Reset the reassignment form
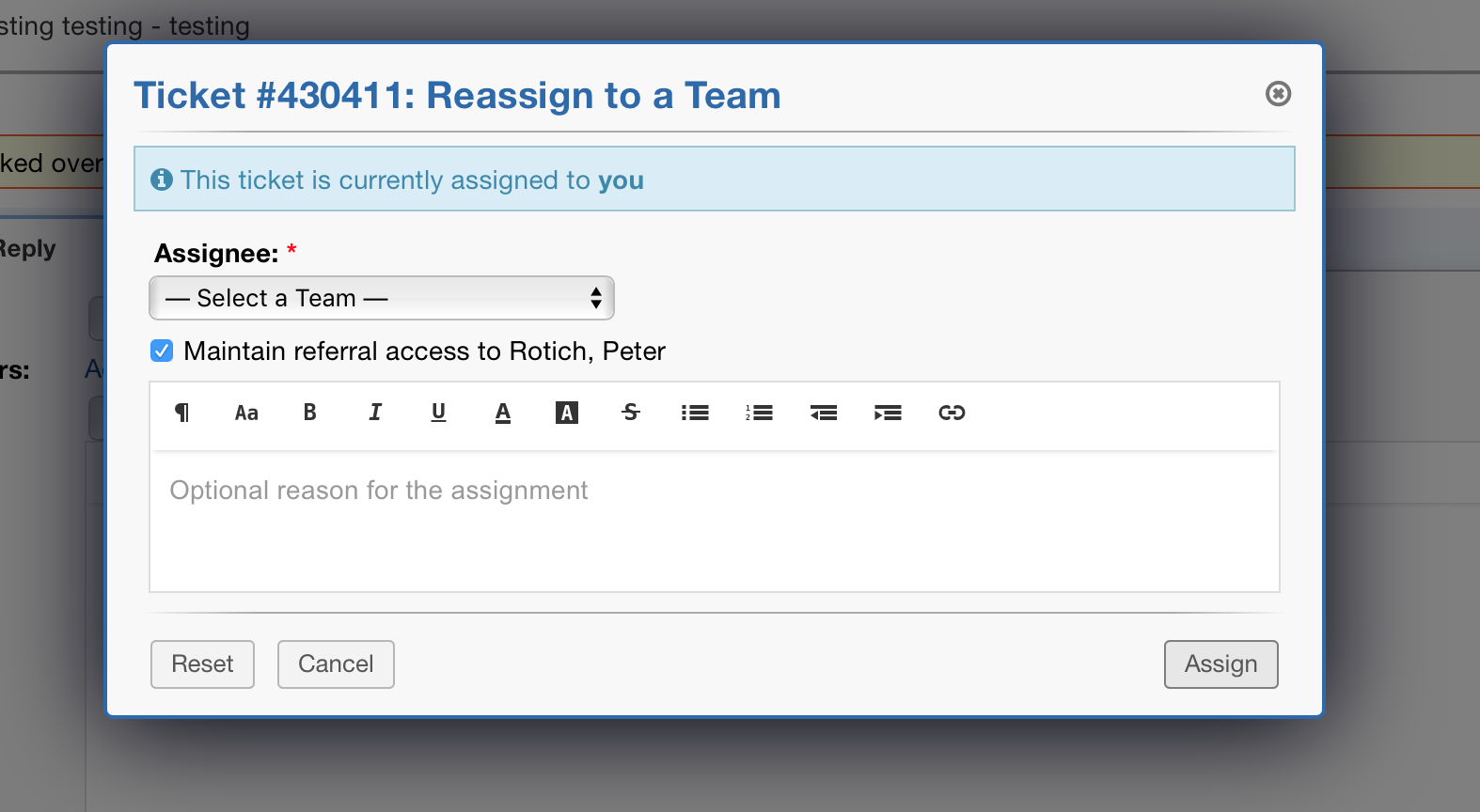This screenshot has height=812, width=1480. (x=201, y=664)
